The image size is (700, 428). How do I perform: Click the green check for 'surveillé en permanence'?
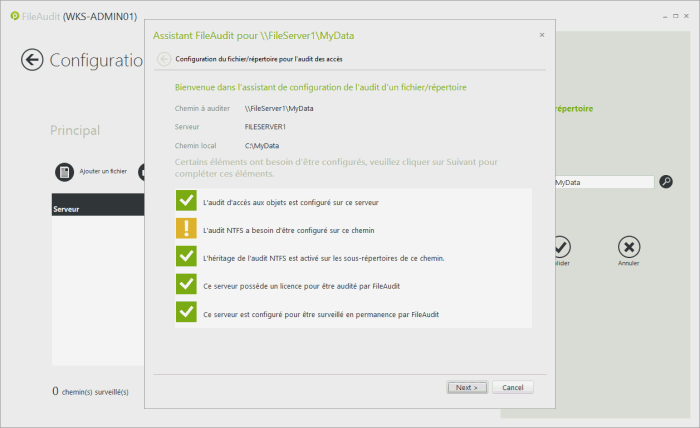pyautogui.click(x=186, y=312)
